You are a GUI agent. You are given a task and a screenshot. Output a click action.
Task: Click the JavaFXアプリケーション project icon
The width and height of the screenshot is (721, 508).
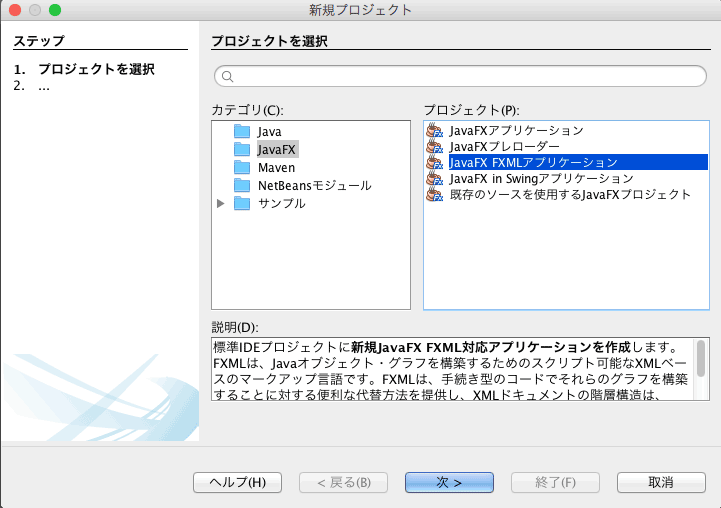coord(435,131)
